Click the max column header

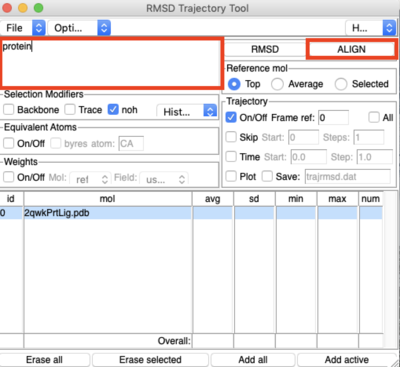click(337, 199)
